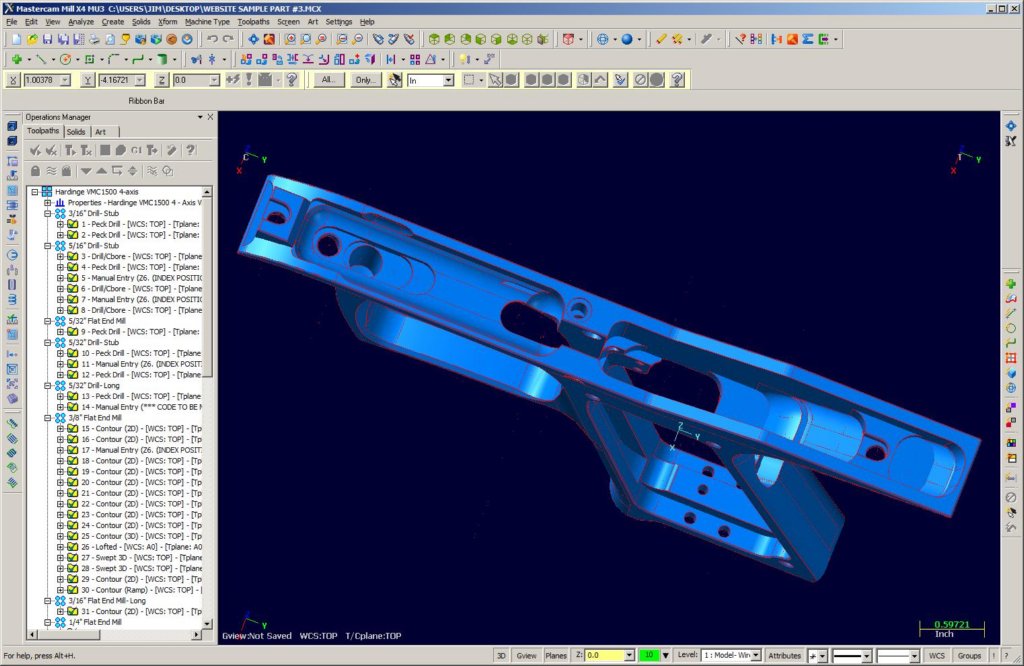Collapse the Hardinge VMC1500 4-axis machine group
The height and width of the screenshot is (666, 1024).
[x=35, y=192]
